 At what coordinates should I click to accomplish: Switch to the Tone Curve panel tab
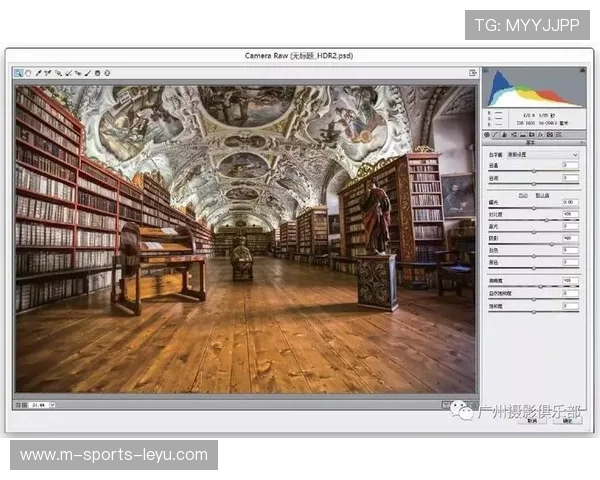(x=496, y=134)
